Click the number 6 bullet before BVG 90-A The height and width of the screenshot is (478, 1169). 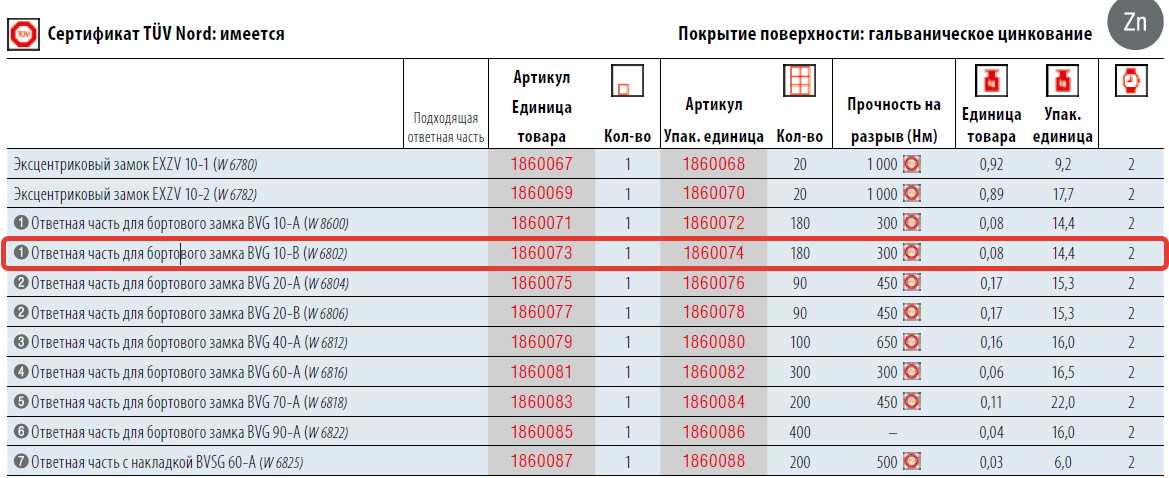tap(21, 433)
